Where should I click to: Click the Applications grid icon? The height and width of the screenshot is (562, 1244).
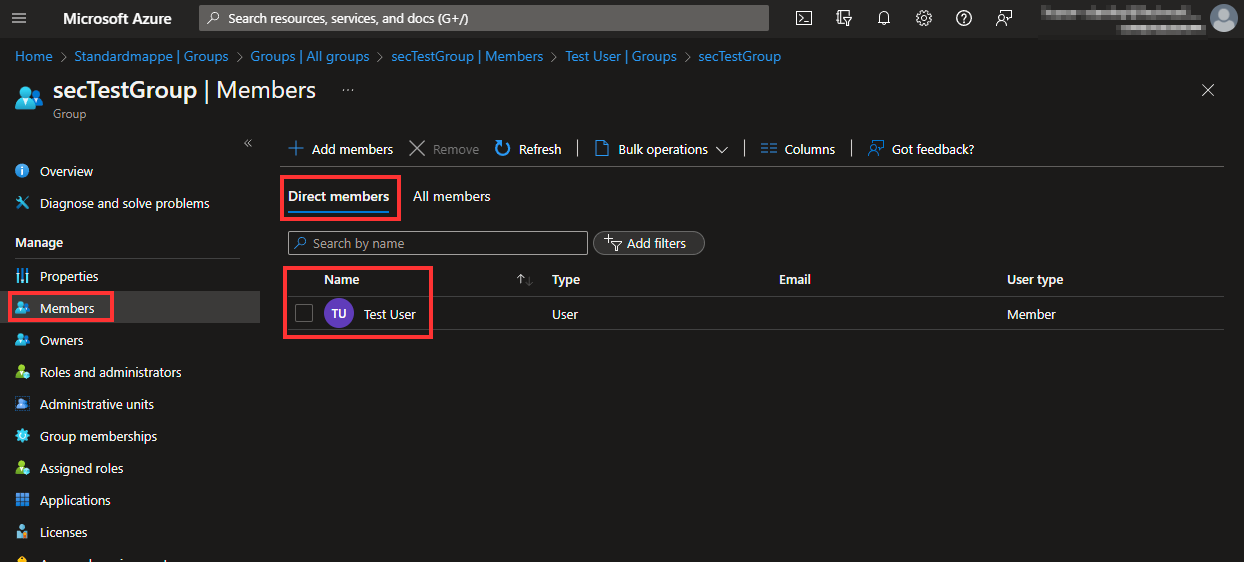[22, 500]
